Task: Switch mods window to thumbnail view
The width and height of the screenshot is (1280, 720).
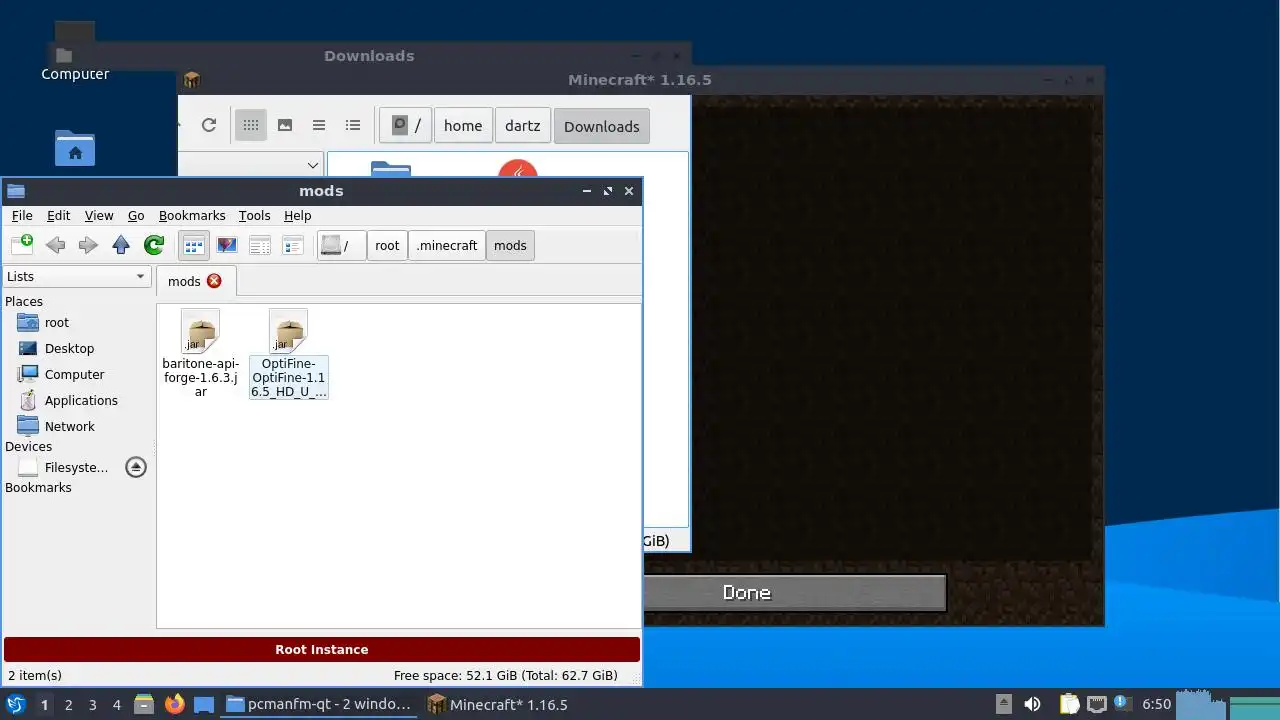Action: tap(227, 245)
